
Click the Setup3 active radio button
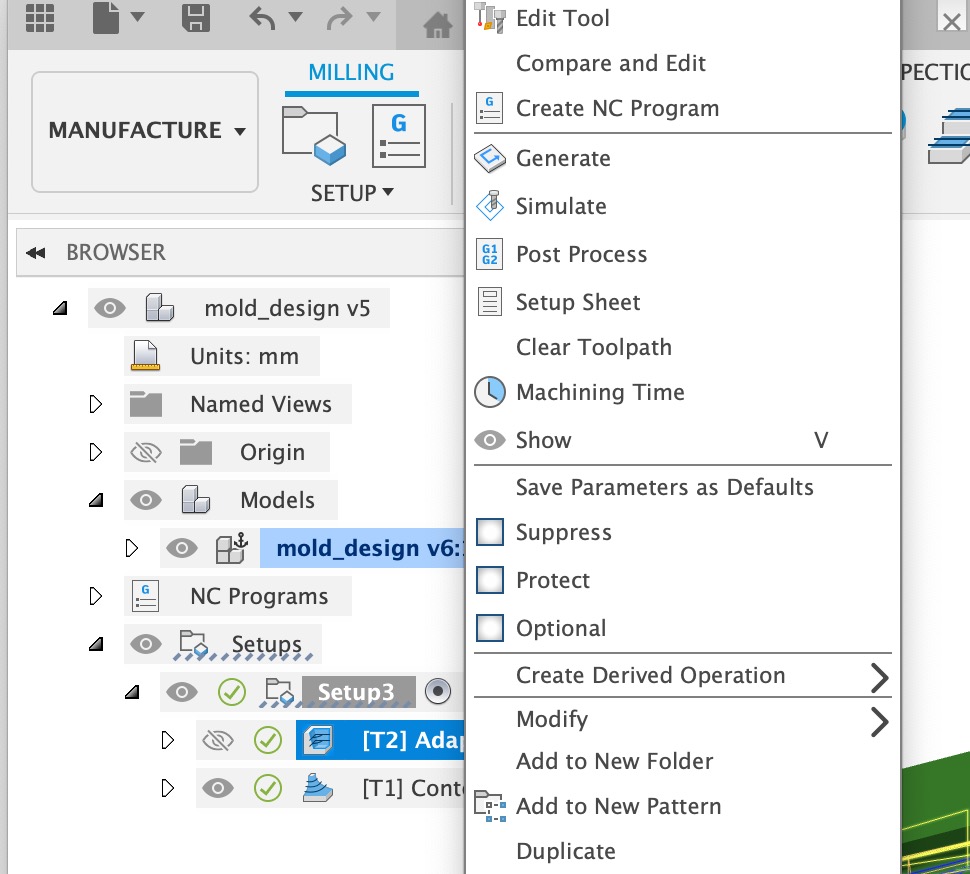(438, 691)
